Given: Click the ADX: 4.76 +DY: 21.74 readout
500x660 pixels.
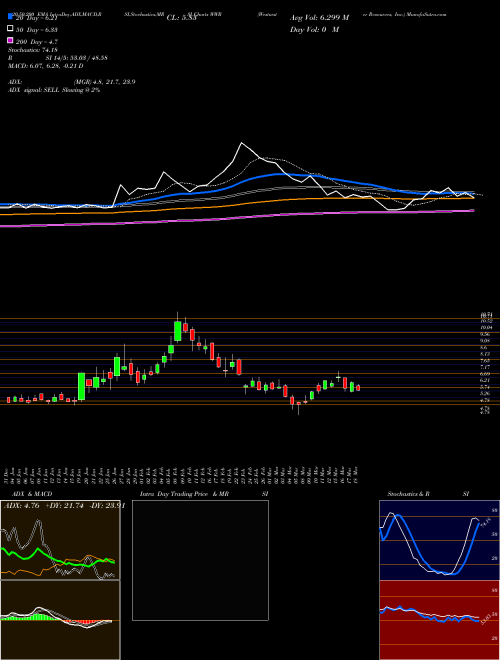Looking at the screenshot, I should click(63, 506).
